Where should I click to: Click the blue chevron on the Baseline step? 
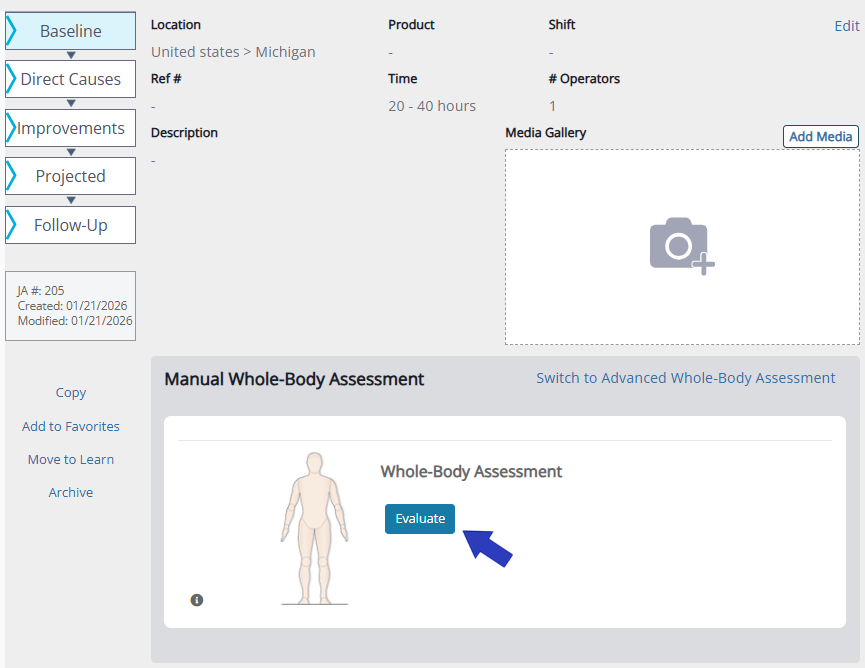[x=11, y=31]
